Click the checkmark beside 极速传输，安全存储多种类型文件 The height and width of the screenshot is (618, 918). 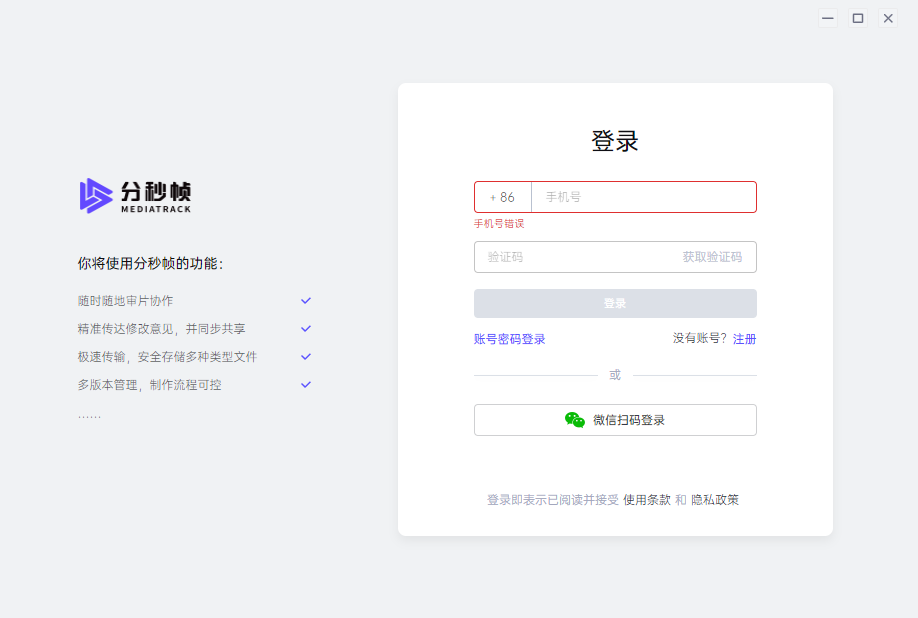point(305,356)
